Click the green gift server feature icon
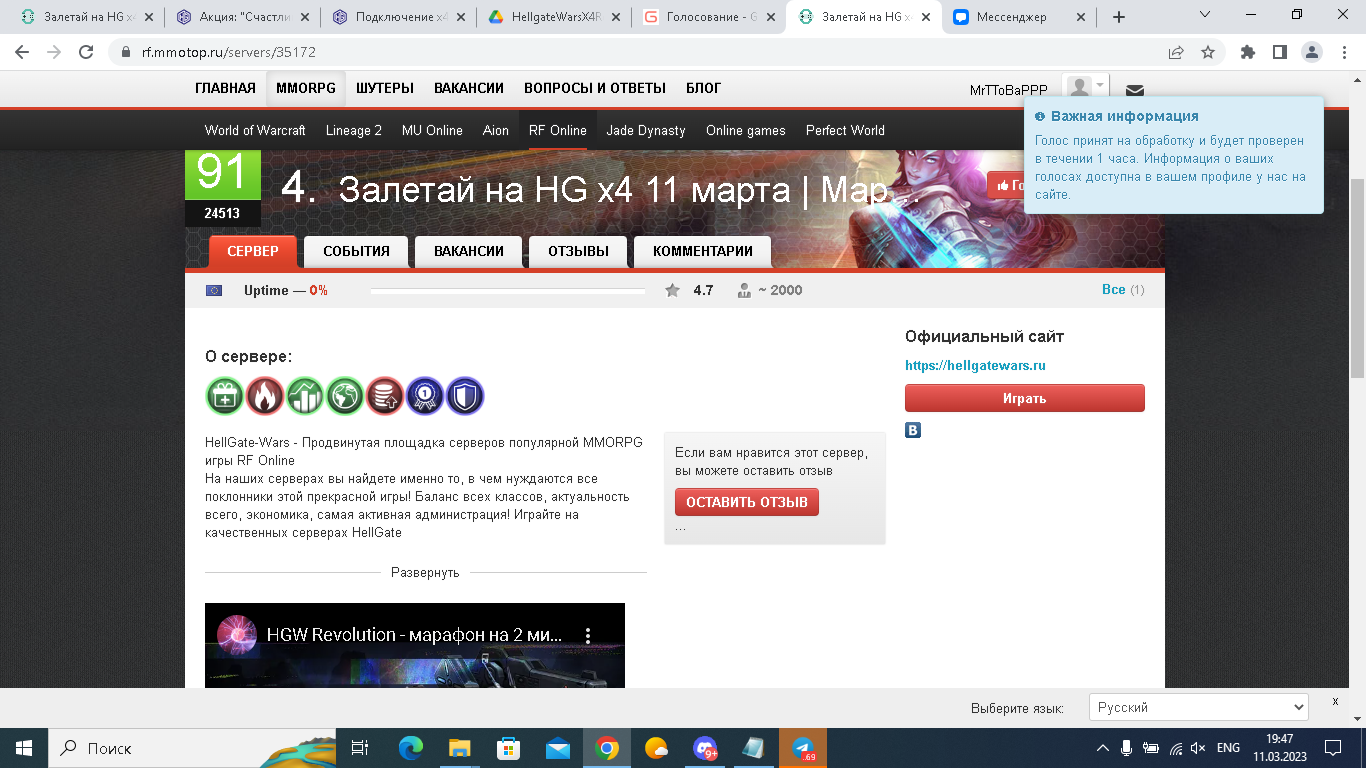Screen dimensions: 1366x768 [225, 396]
